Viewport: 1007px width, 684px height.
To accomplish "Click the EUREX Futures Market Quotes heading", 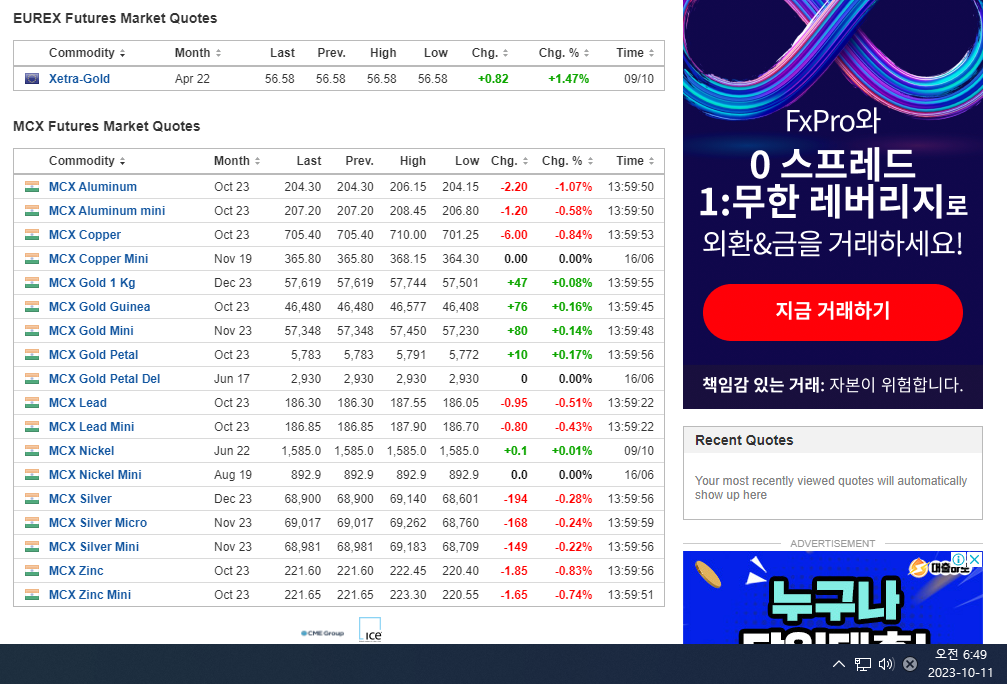I will coord(115,18).
